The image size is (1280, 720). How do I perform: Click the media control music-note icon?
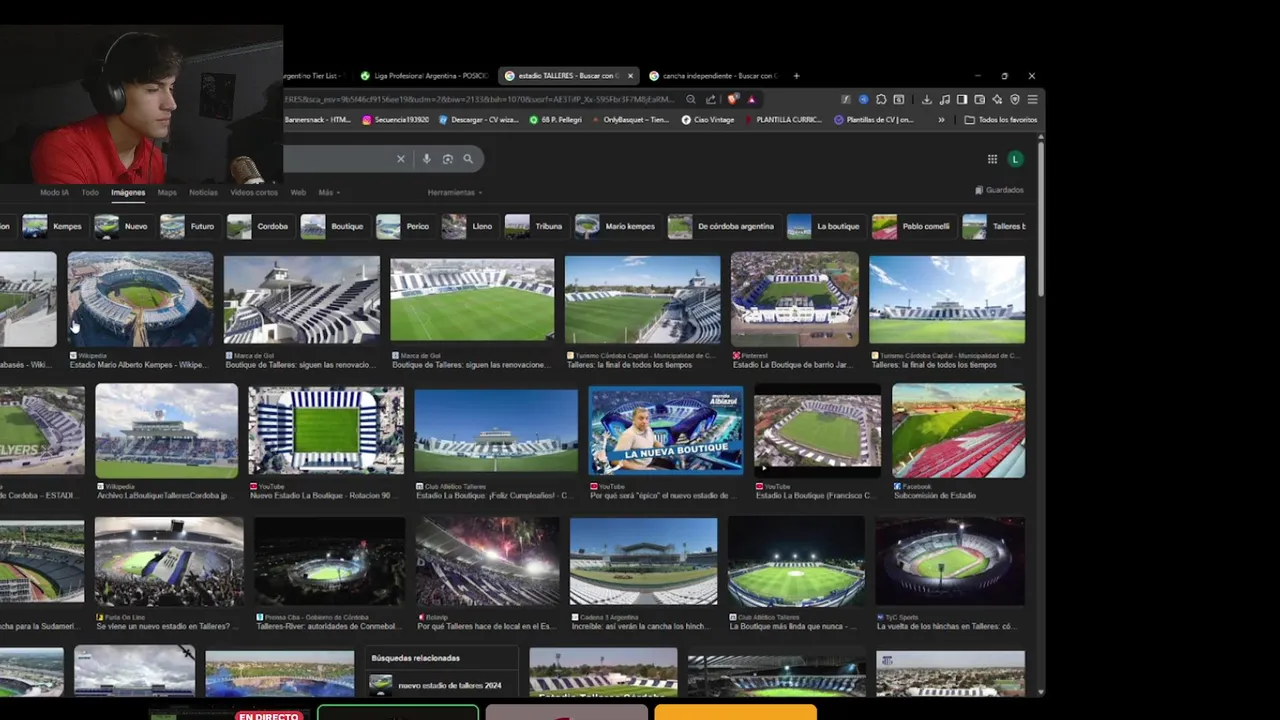coord(945,100)
